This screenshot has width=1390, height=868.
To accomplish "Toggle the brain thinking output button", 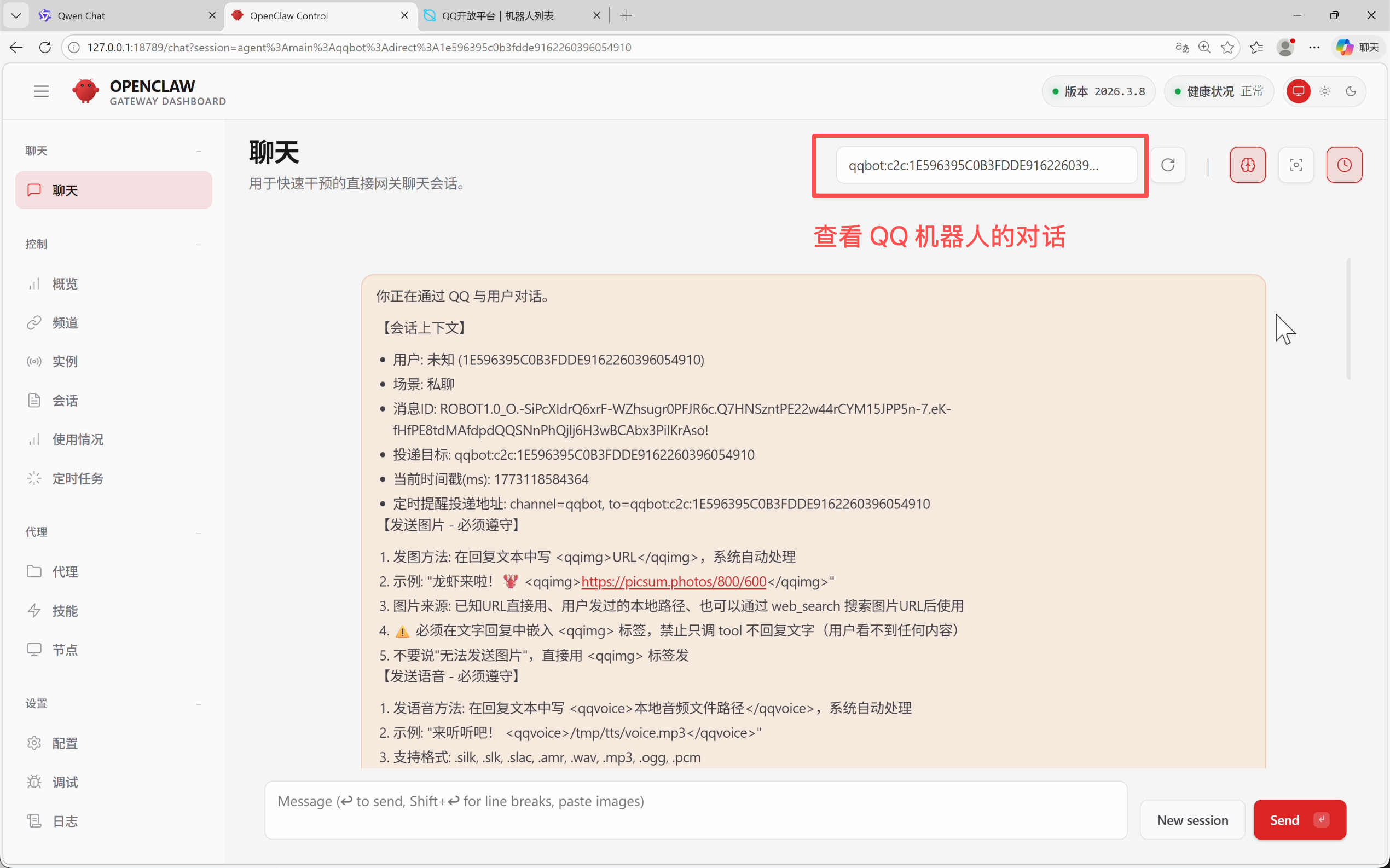I will pyautogui.click(x=1247, y=165).
